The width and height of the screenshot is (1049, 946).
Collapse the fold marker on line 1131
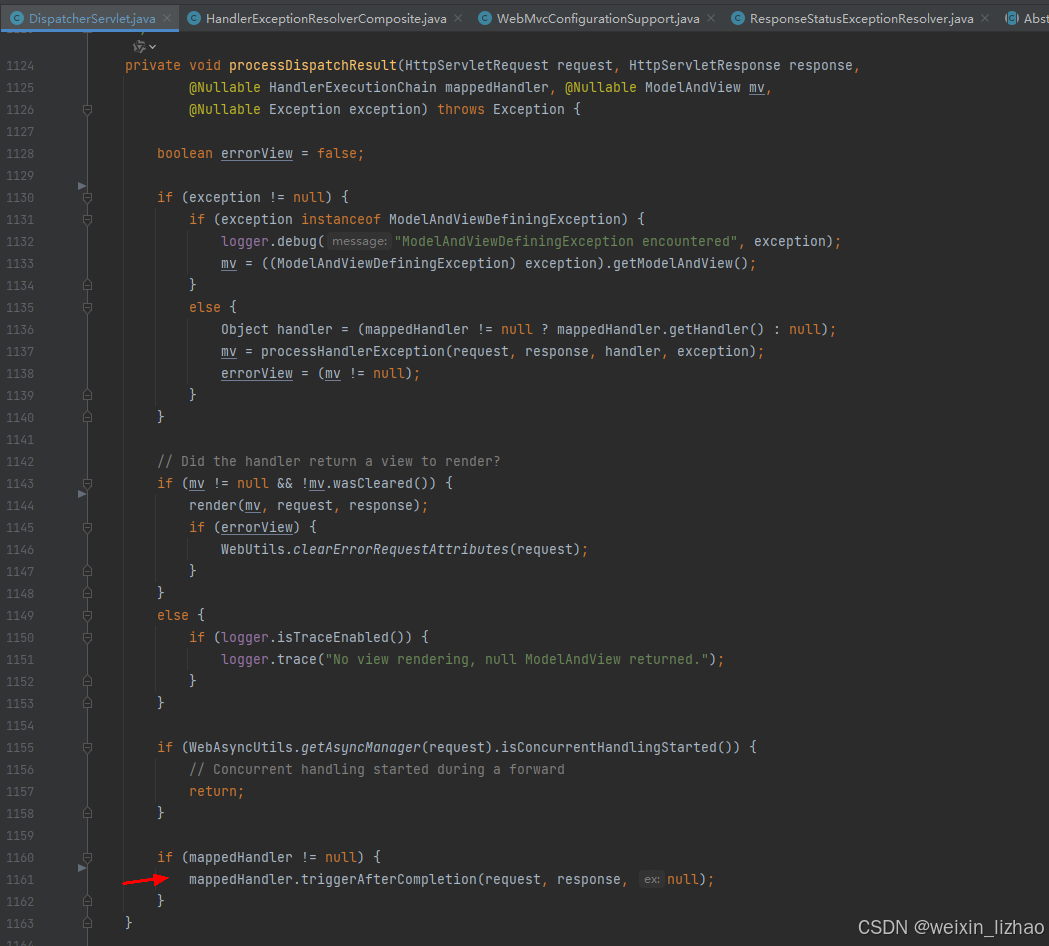click(87, 219)
